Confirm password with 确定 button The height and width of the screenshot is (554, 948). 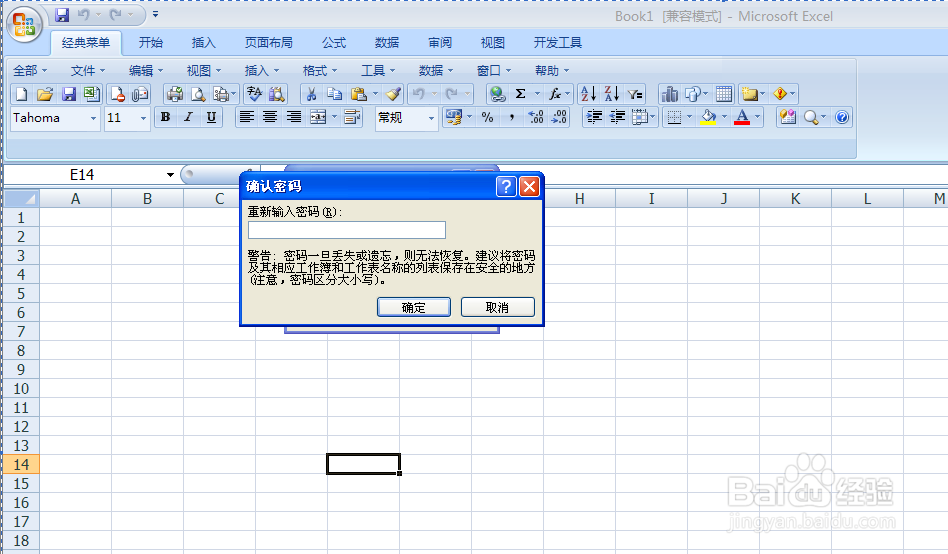(414, 307)
